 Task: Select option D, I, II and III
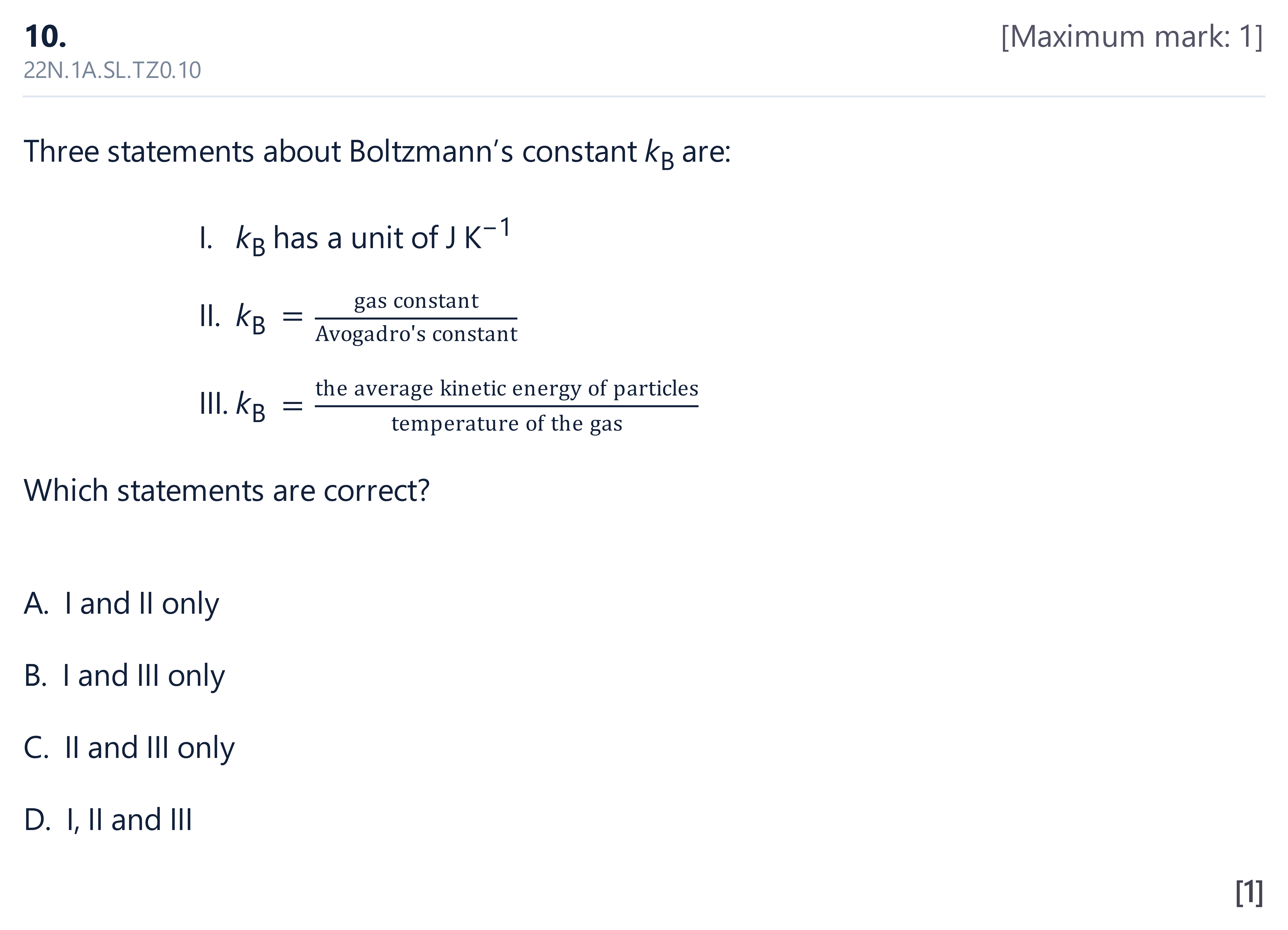tap(108, 820)
